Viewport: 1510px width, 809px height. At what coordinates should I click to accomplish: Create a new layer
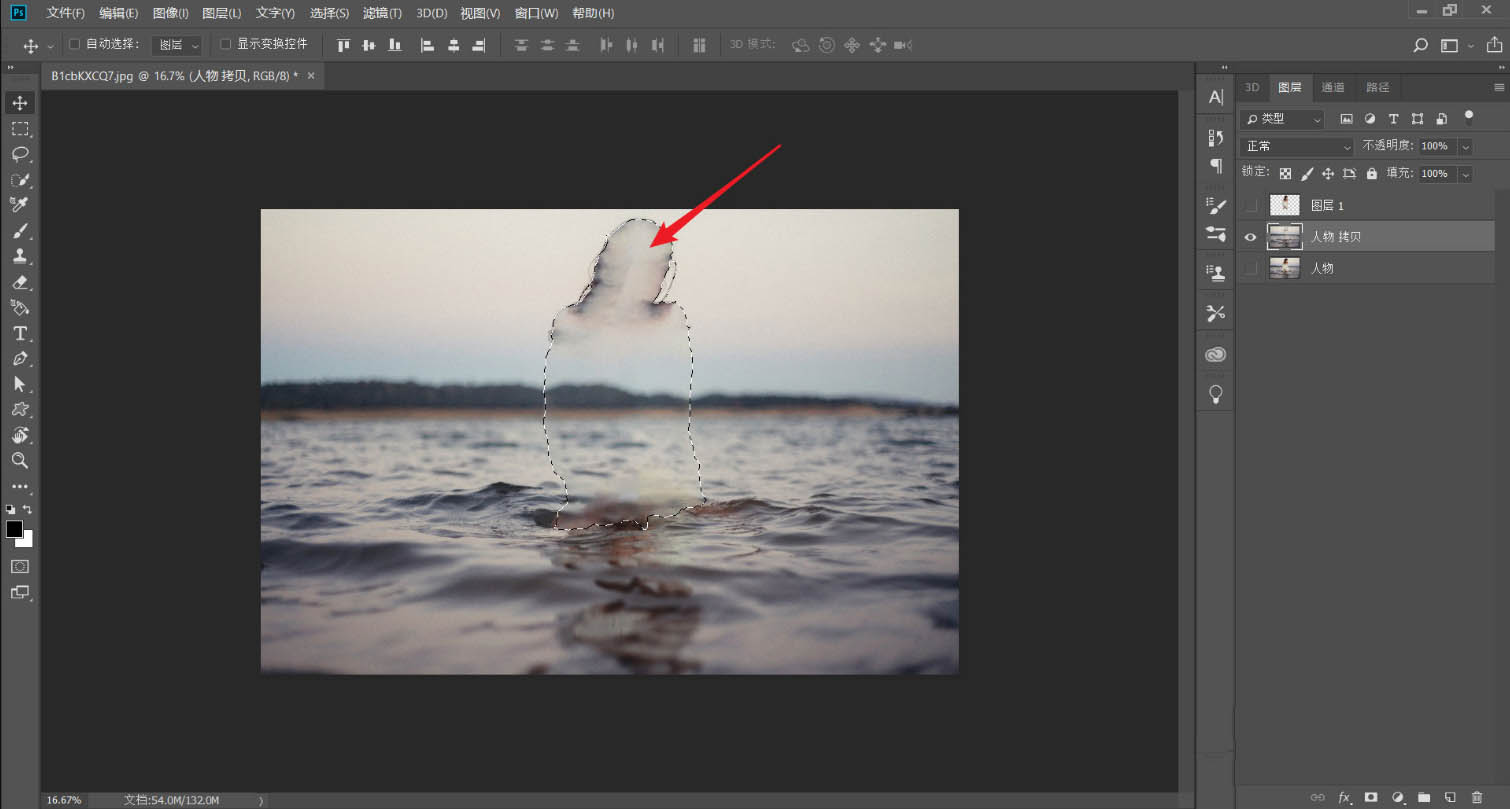[1450, 797]
